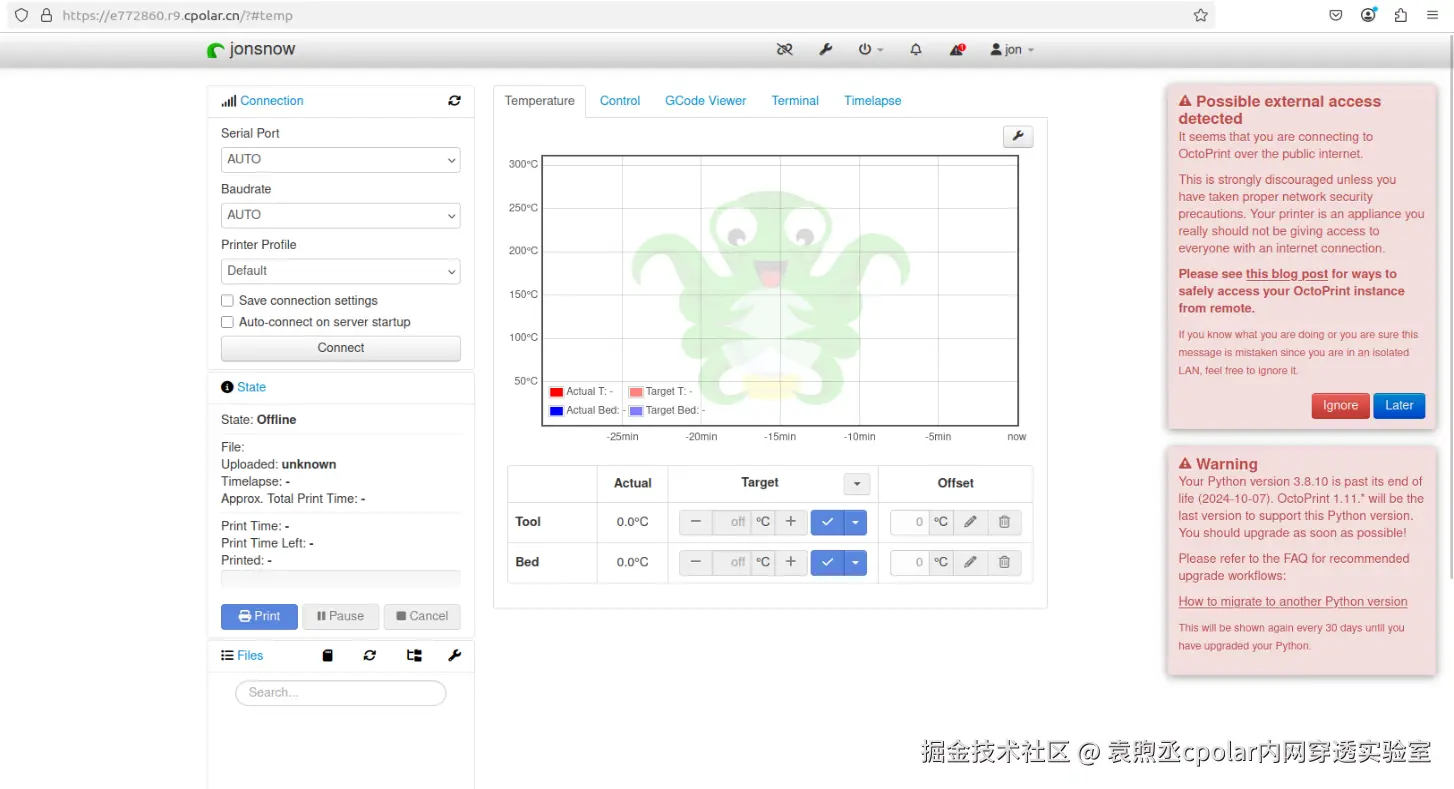Enable Save connection settings checkbox

(x=227, y=301)
